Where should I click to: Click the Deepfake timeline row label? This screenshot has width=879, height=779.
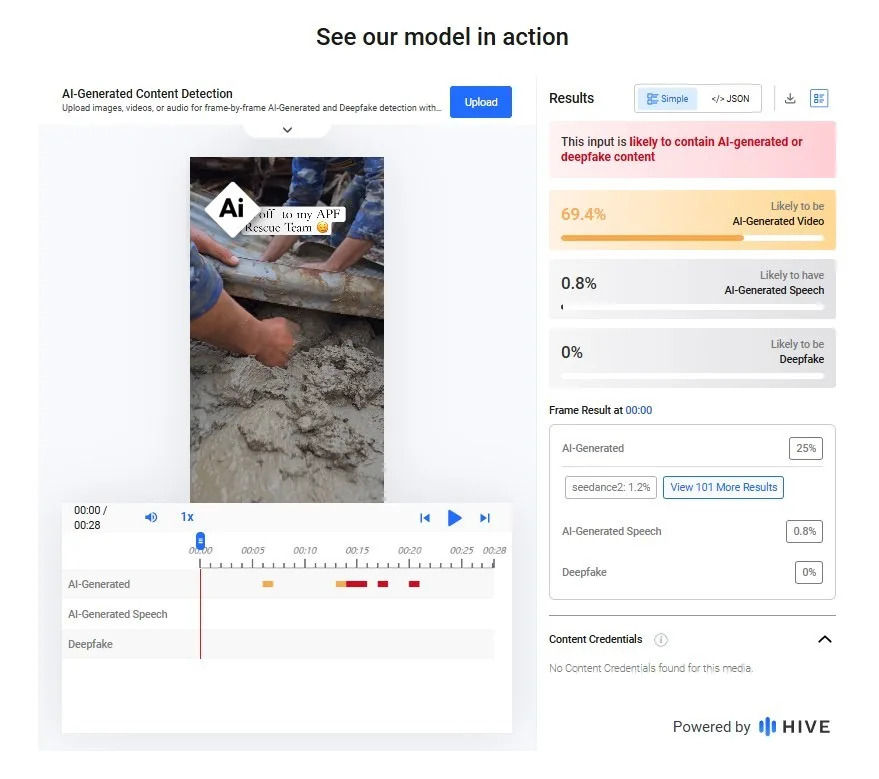(x=90, y=644)
